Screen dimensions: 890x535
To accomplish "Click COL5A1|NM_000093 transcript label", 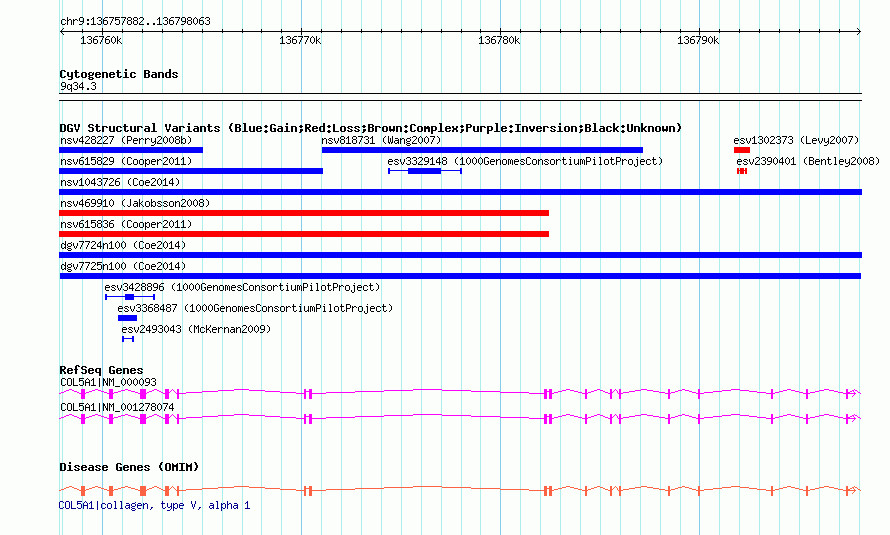I will pyautogui.click(x=108, y=382).
